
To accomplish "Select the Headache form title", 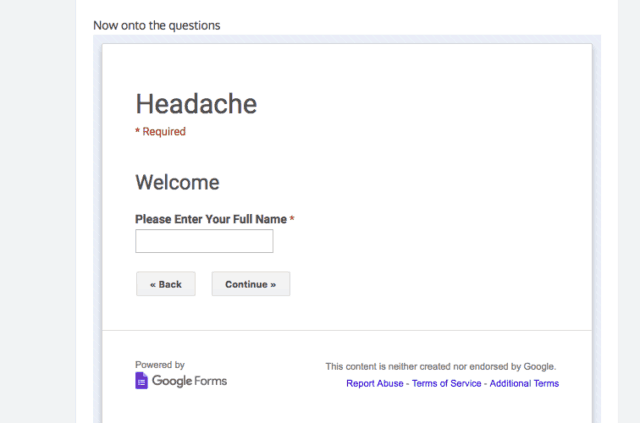I will [196, 104].
